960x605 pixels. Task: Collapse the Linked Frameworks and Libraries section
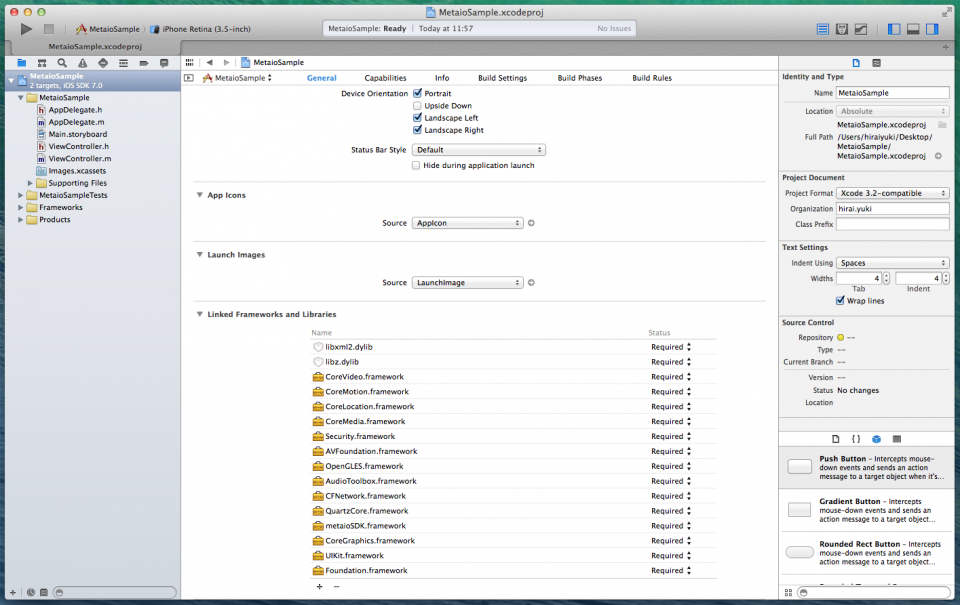[x=199, y=314]
